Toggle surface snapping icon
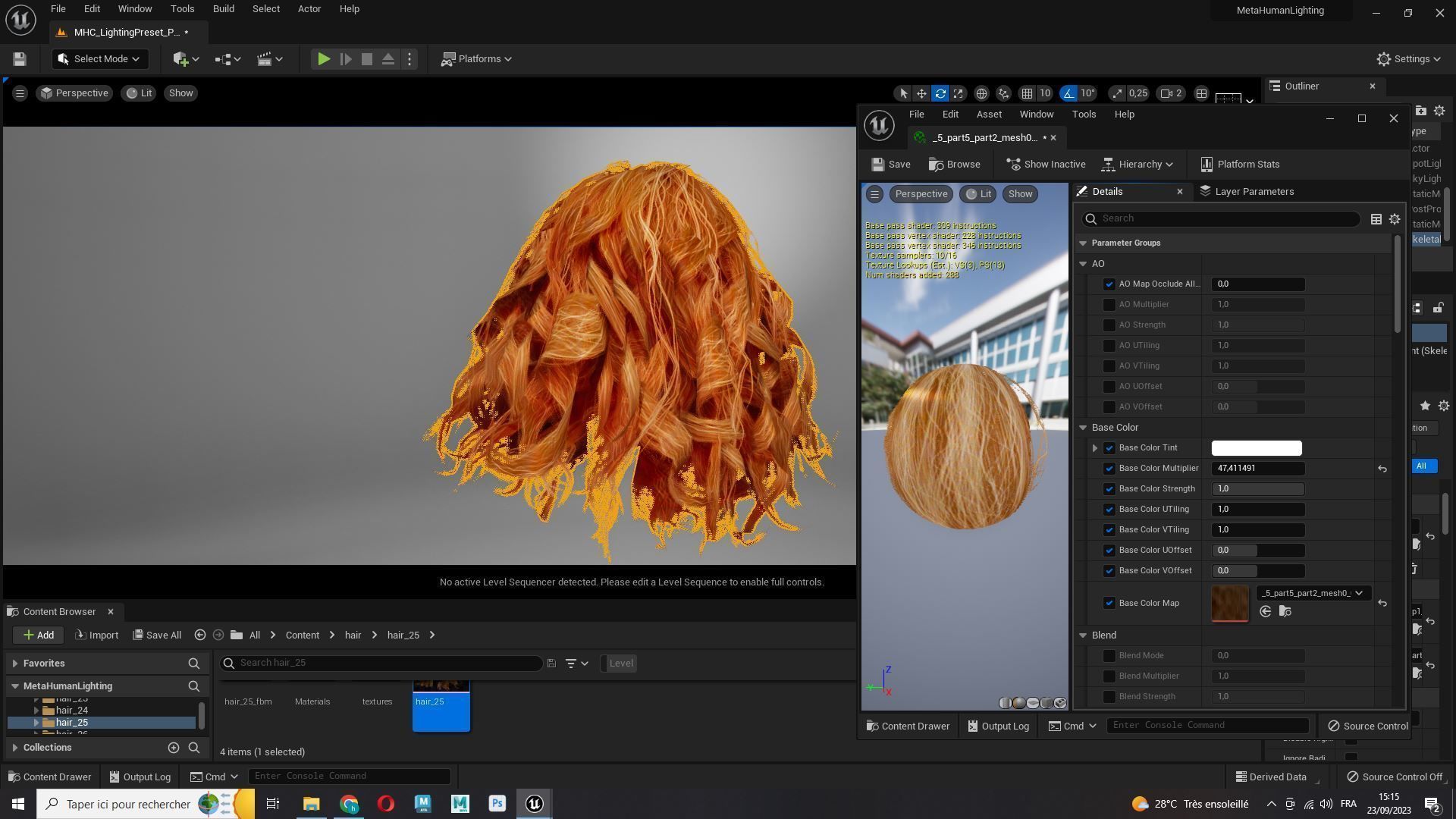The width and height of the screenshot is (1456, 819). [1004, 93]
